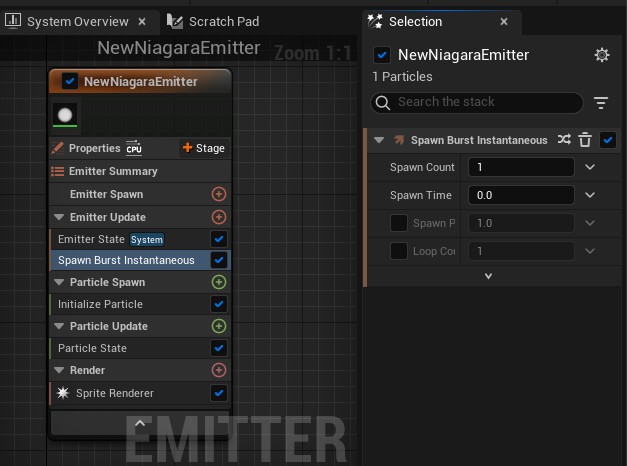Enable the Loop Count checkbox
This screenshot has width=627, height=466.
[x=399, y=251]
